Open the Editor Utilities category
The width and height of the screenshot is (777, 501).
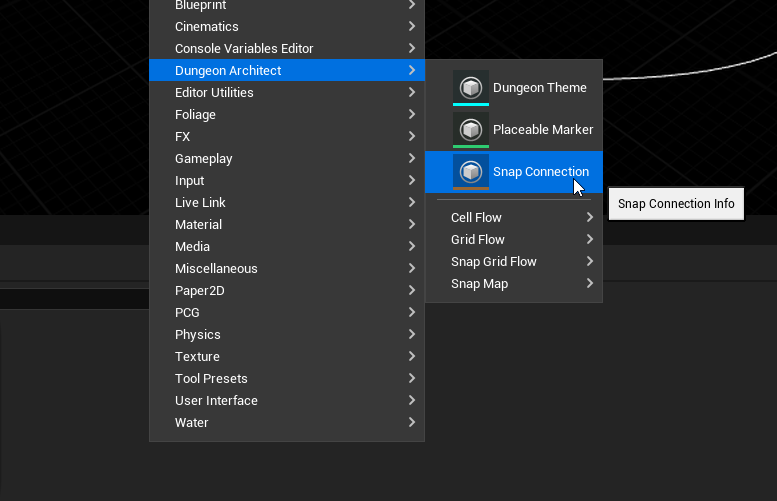287,92
